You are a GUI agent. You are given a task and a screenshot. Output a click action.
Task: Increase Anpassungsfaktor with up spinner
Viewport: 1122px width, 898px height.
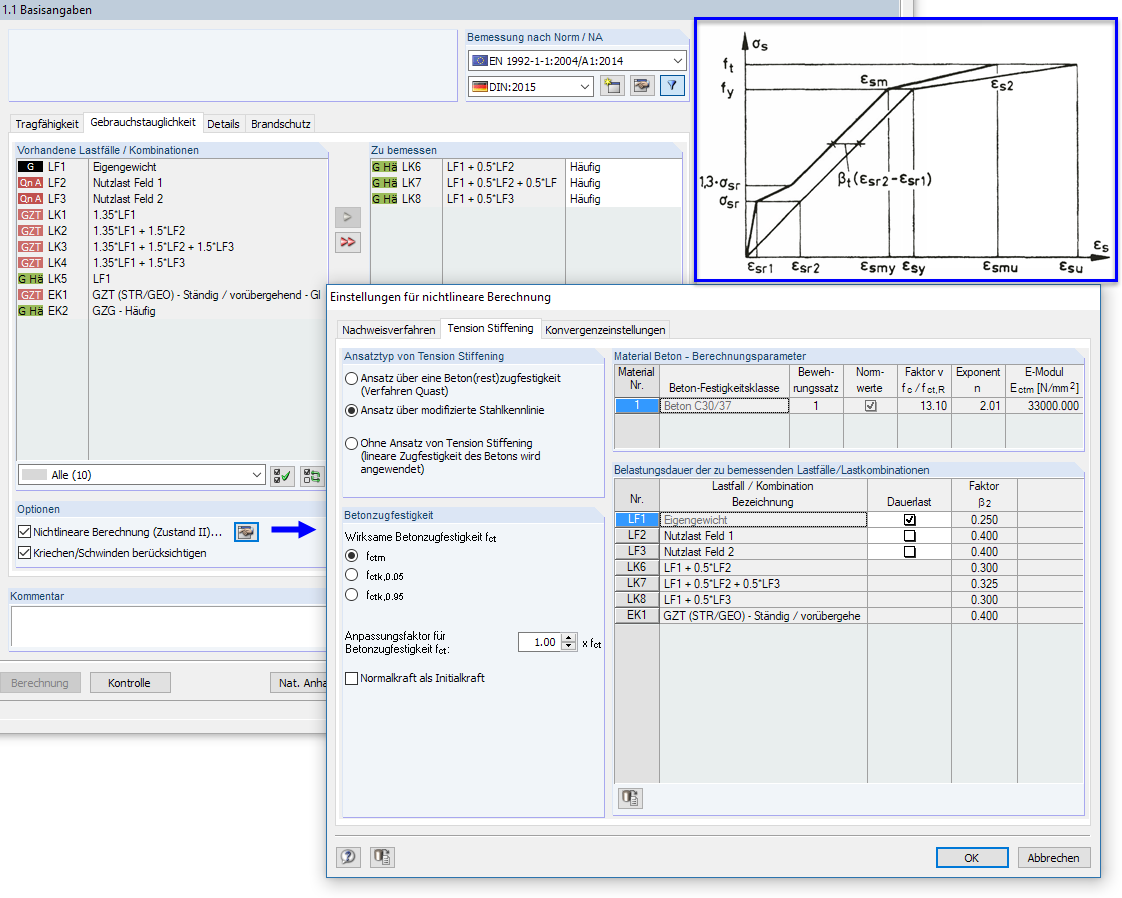coord(569,638)
